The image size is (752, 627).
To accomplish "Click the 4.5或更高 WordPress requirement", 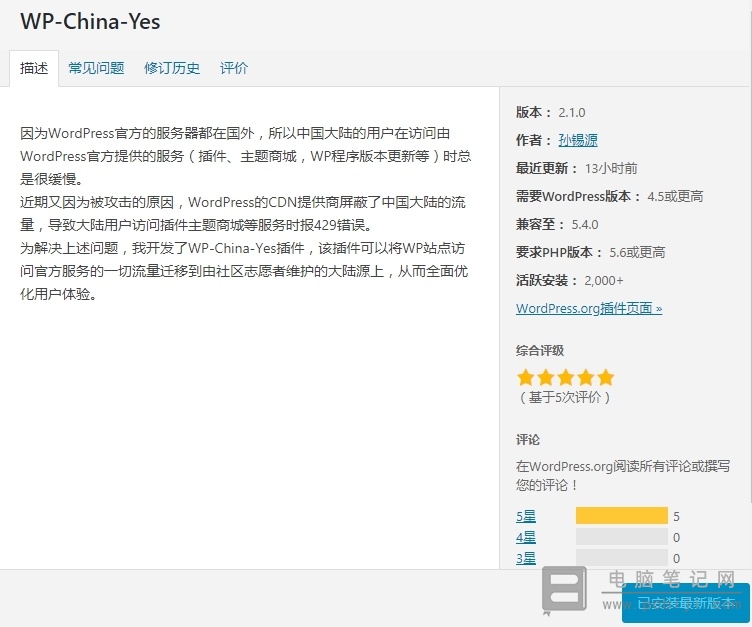I will point(675,196).
